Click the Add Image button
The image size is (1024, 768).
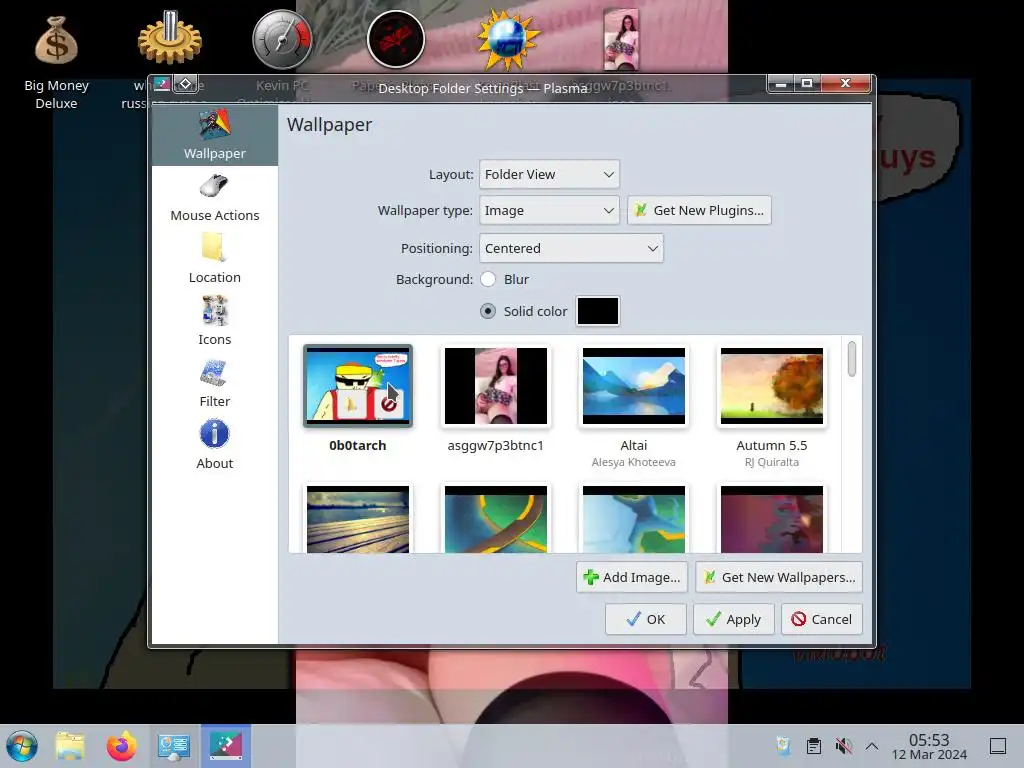[632, 577]
